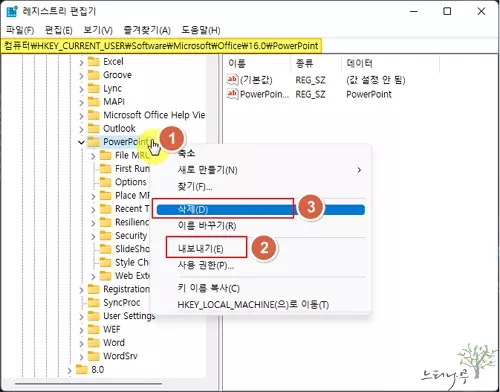
Task: Click the Registry Editor app icon in title bar
Action: click(x=12, y=11)
